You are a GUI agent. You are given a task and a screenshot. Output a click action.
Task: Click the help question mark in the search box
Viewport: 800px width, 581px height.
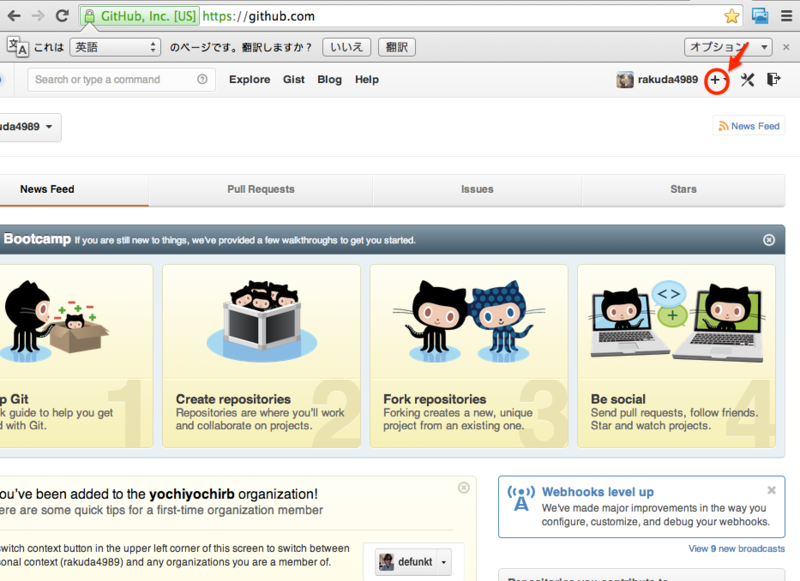[x=202, y=79]
